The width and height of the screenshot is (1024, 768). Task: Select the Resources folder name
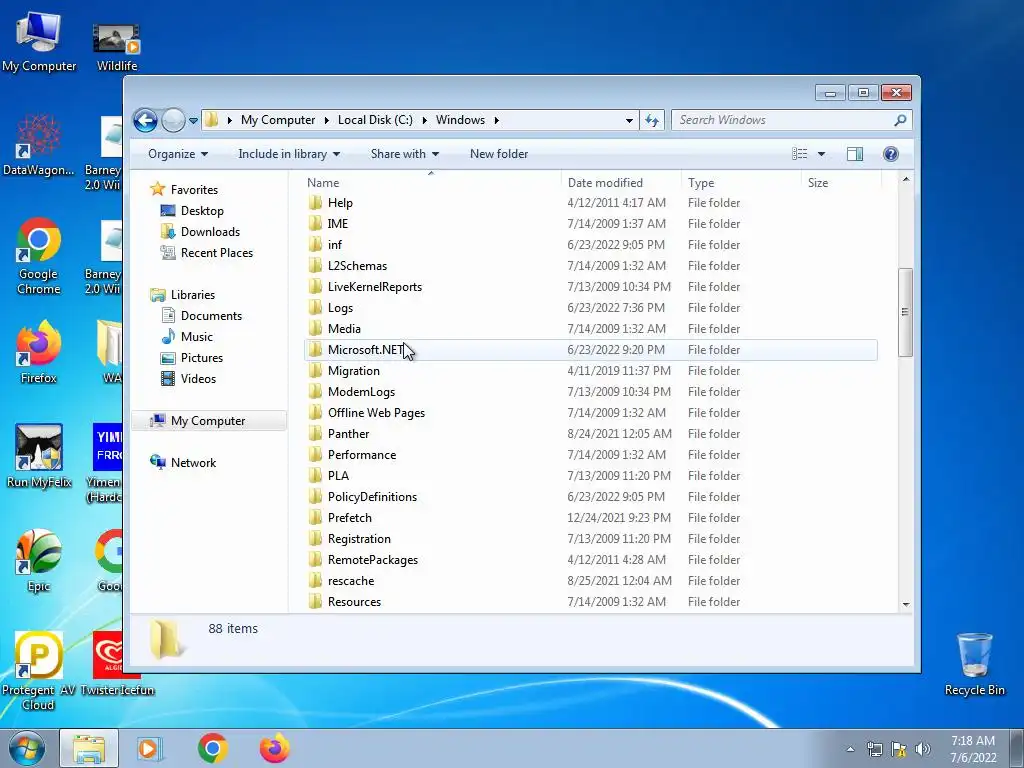(x=354, y=602)
